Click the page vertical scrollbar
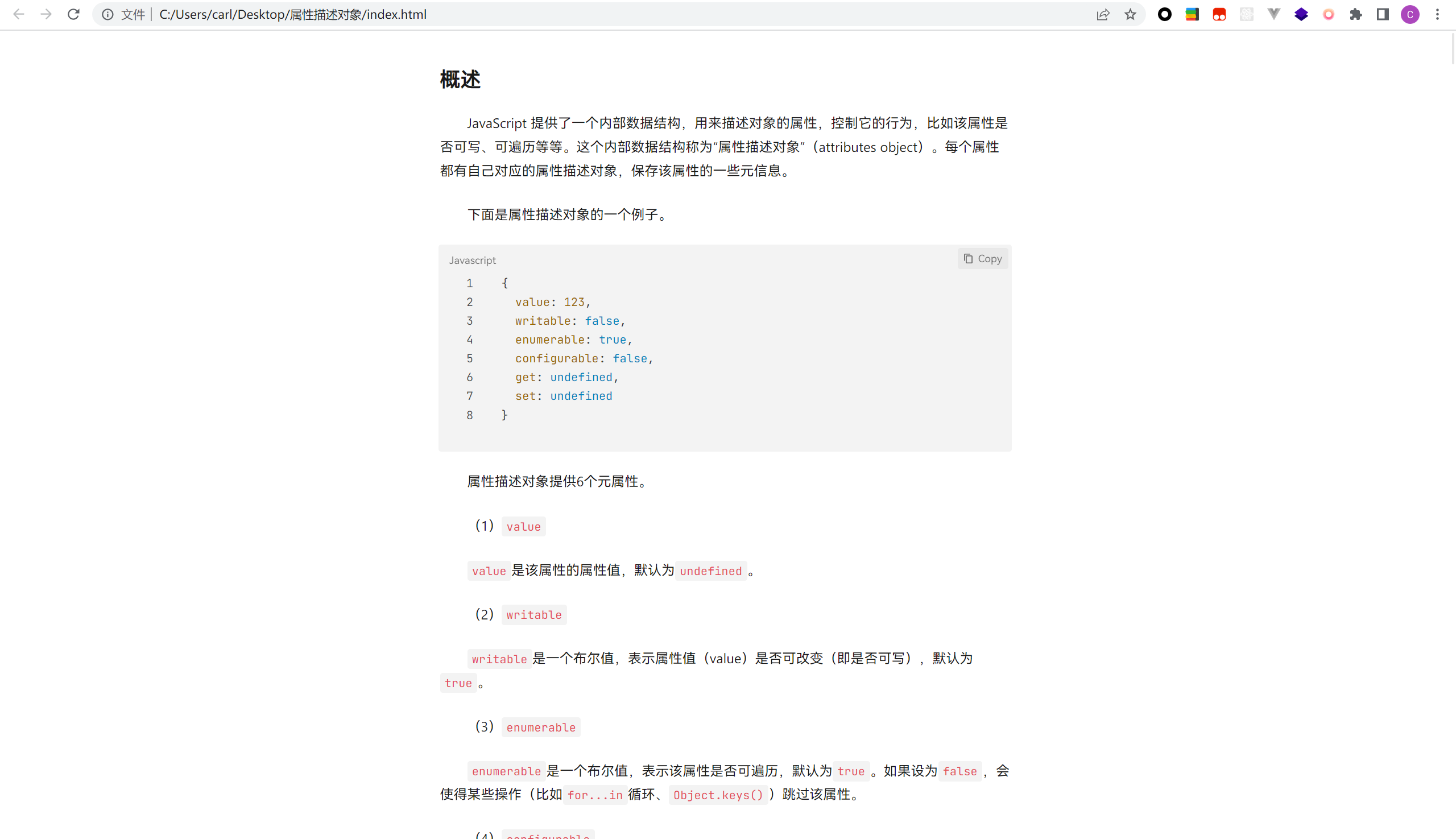 1453,49
